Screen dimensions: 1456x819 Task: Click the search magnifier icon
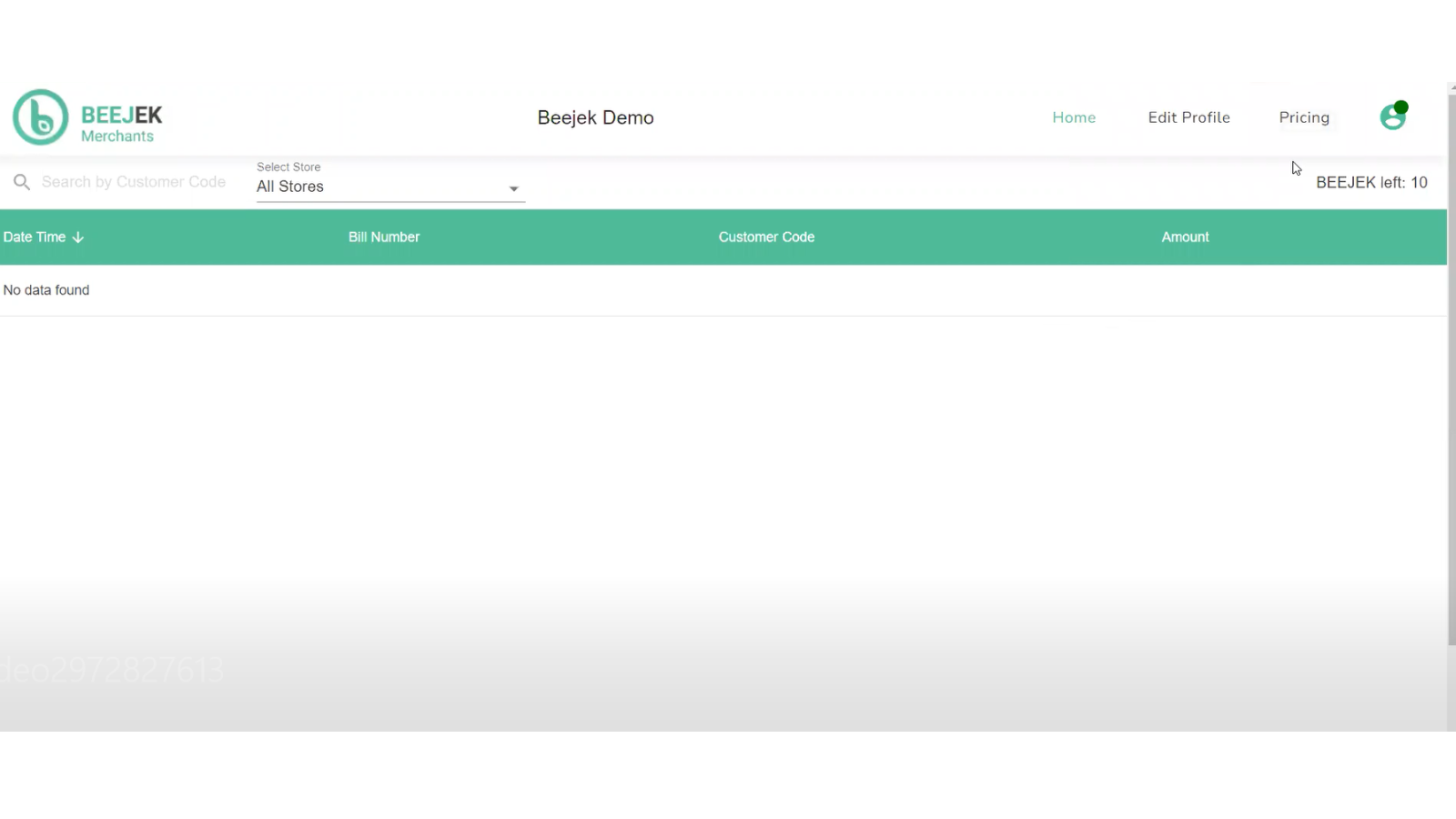(x=21, y=182)
